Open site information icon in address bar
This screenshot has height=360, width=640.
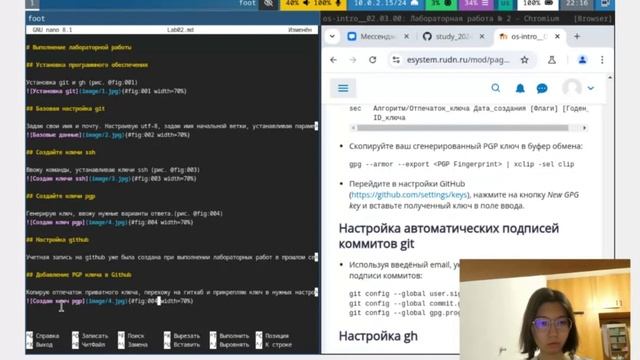[396, 60]
